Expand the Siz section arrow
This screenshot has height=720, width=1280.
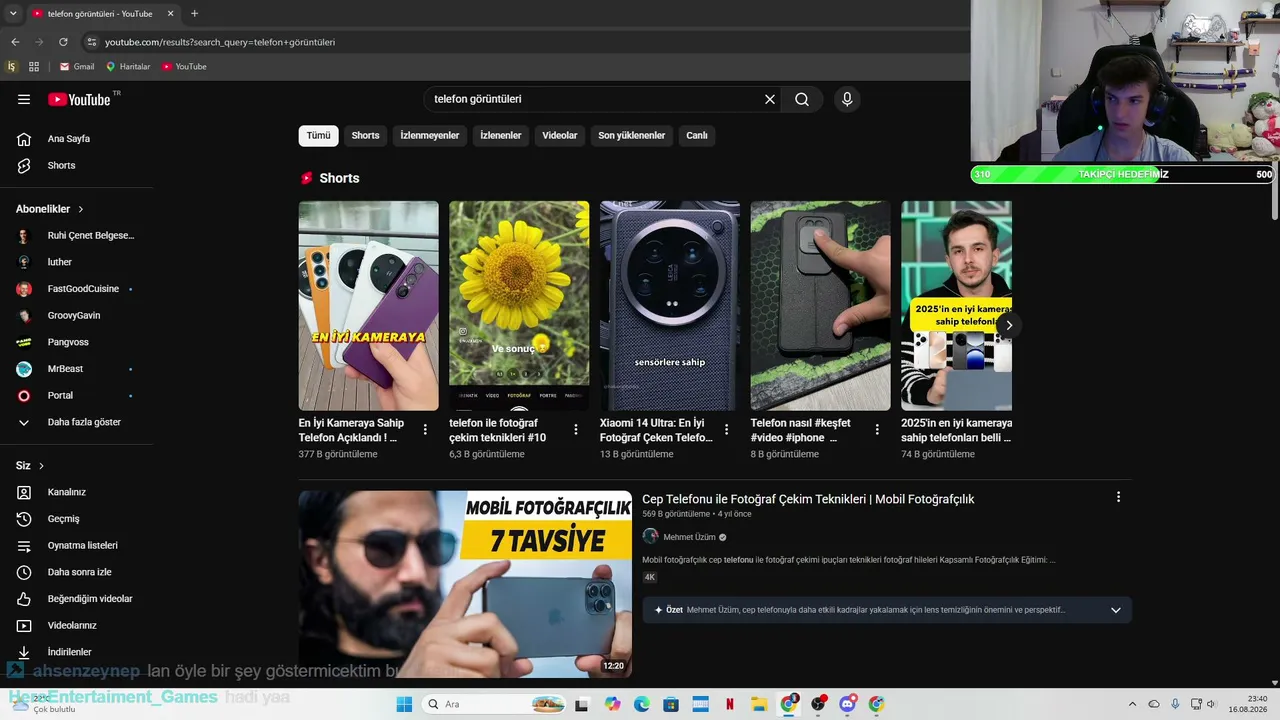coord(41,466)
